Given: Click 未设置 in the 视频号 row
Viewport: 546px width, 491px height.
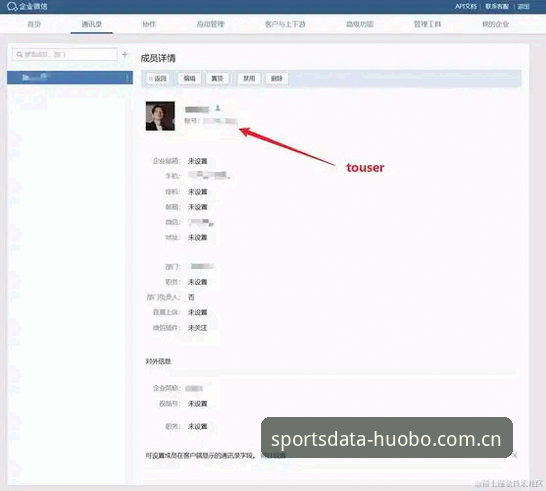Looking at the screenshot, I should coord(197,404).
